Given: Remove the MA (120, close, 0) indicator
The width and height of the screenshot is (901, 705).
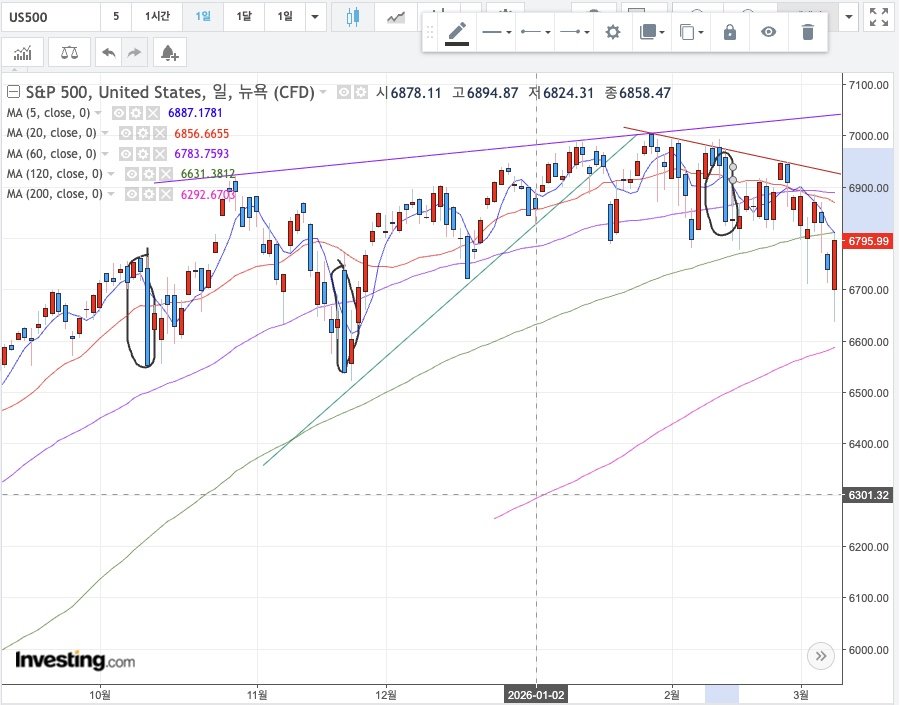Looking at the screenshot, I should (165, 174).
